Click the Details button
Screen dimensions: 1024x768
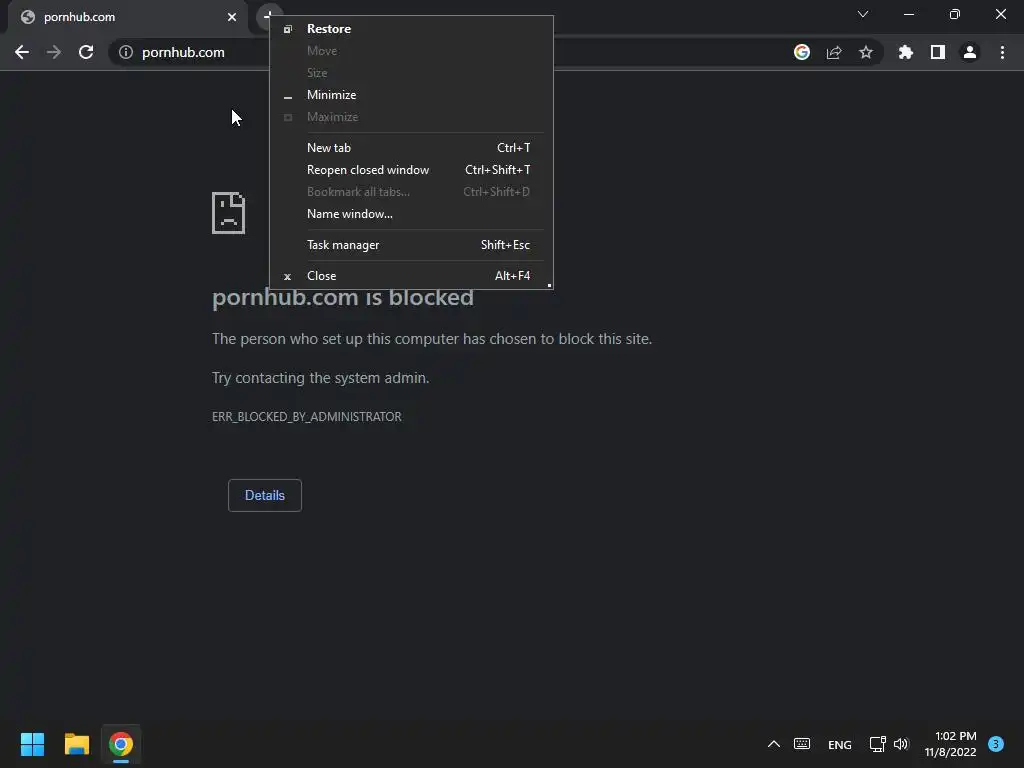pyautogui.click(x=264, y=495)
